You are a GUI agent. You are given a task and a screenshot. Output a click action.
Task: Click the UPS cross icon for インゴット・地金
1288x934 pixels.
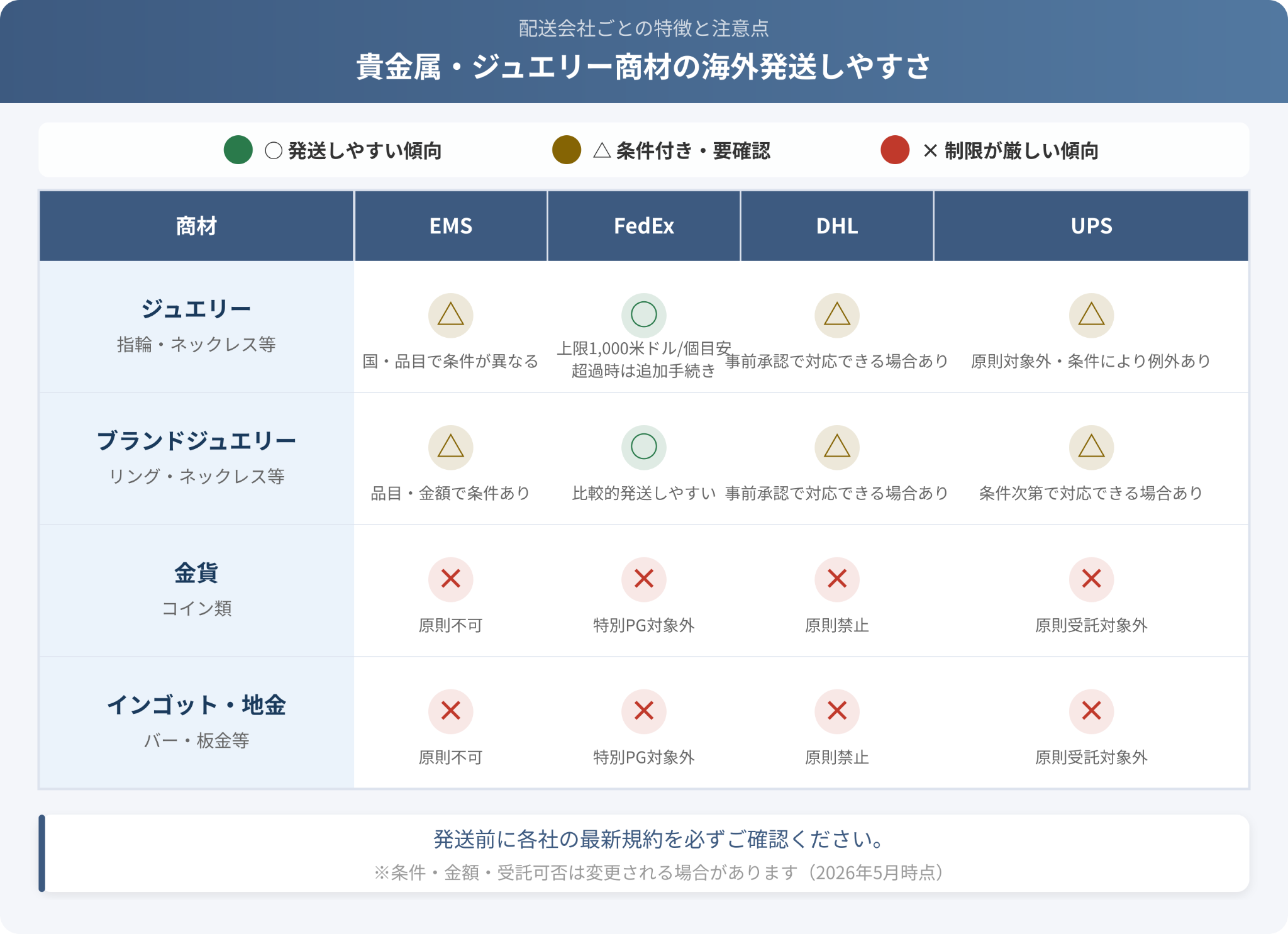tap(1091, 711)
